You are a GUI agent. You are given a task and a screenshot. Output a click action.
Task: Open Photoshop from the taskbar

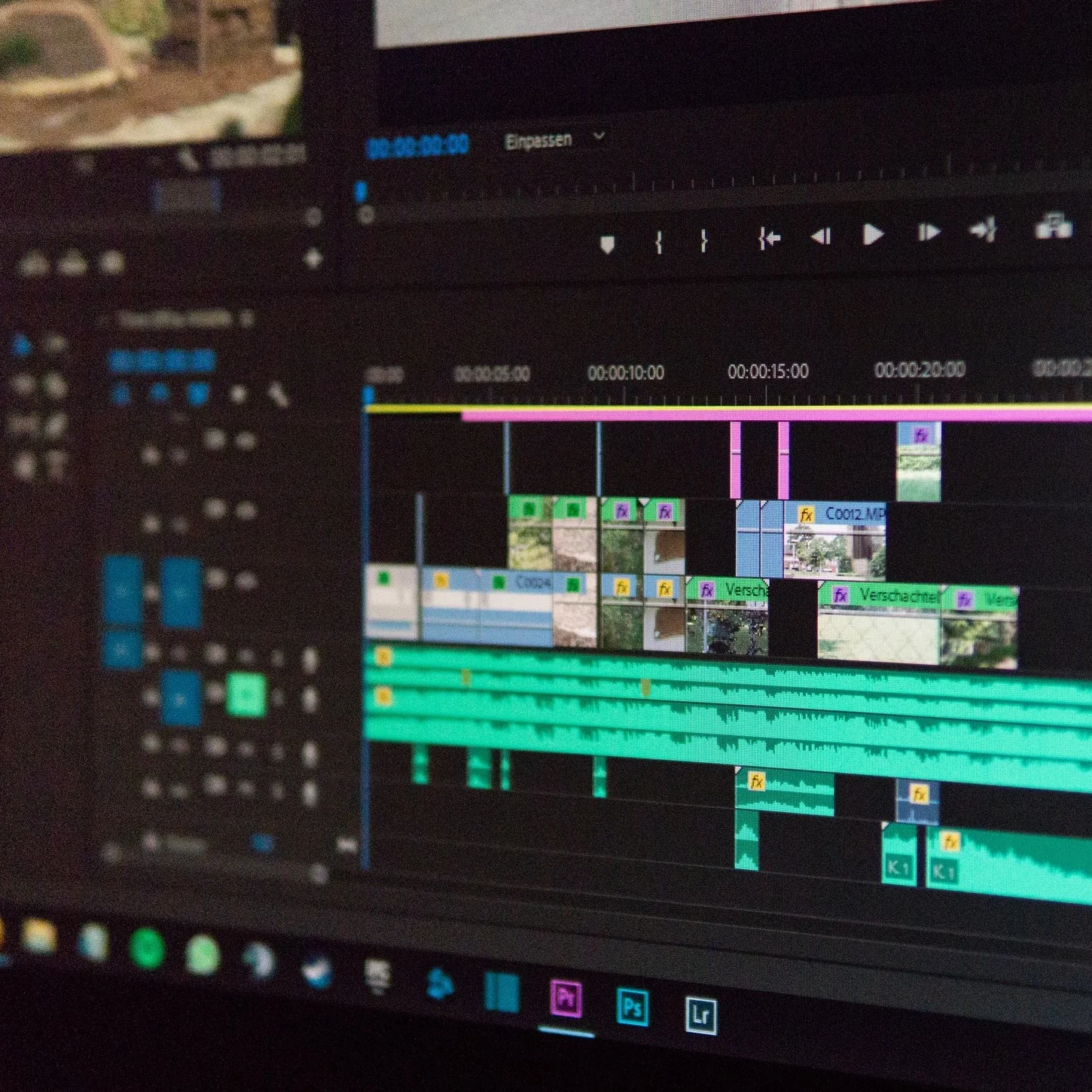coord(633,1007)
